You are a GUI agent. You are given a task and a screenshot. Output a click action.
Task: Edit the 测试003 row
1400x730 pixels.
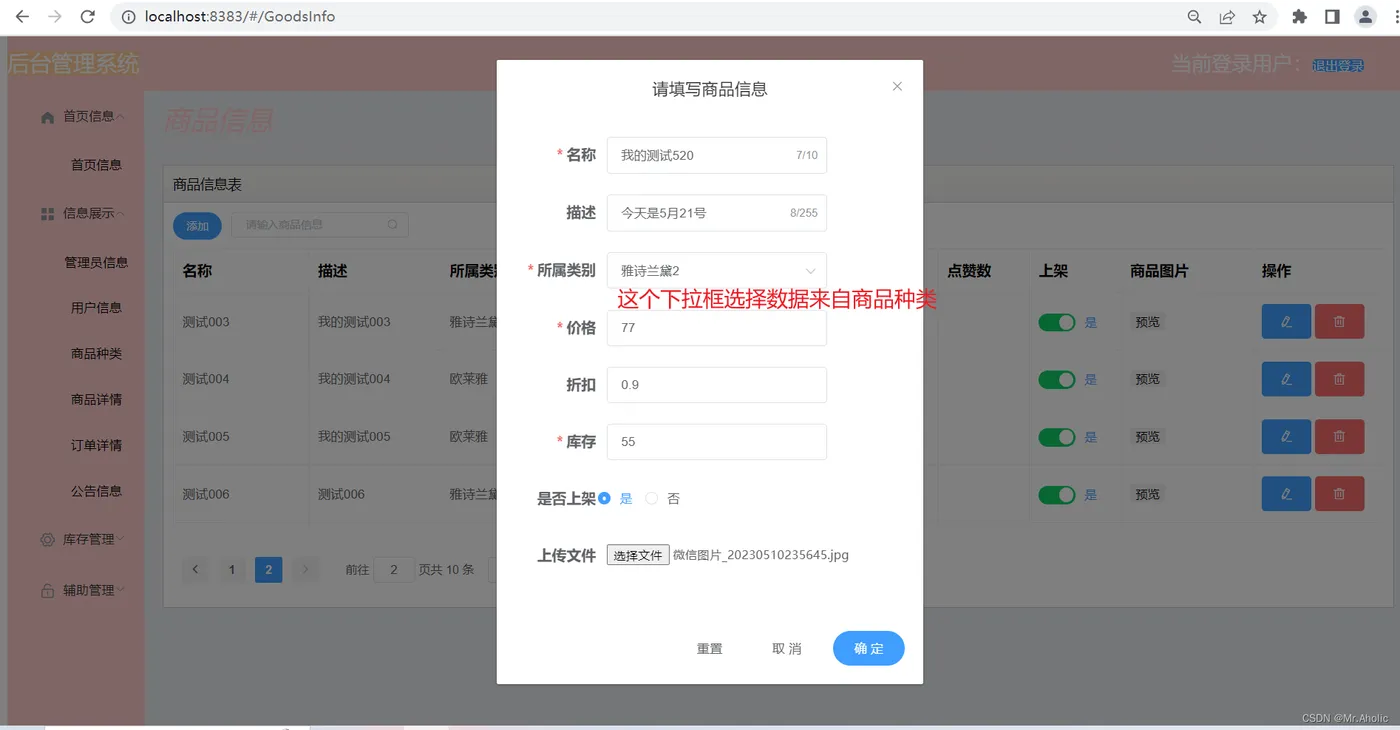pos(1286,322)
